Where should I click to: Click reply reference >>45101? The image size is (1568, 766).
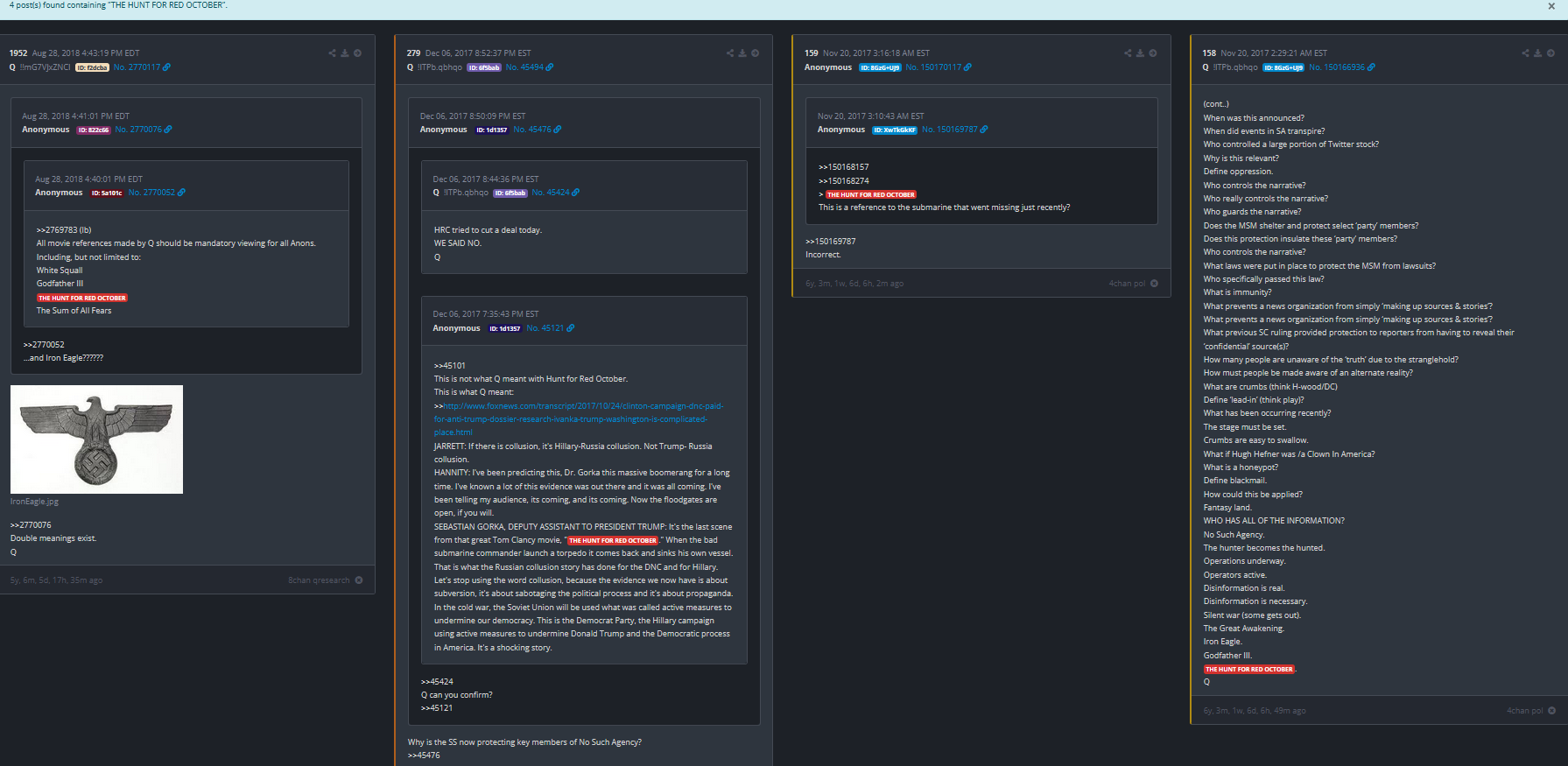(x=450, y=366)
